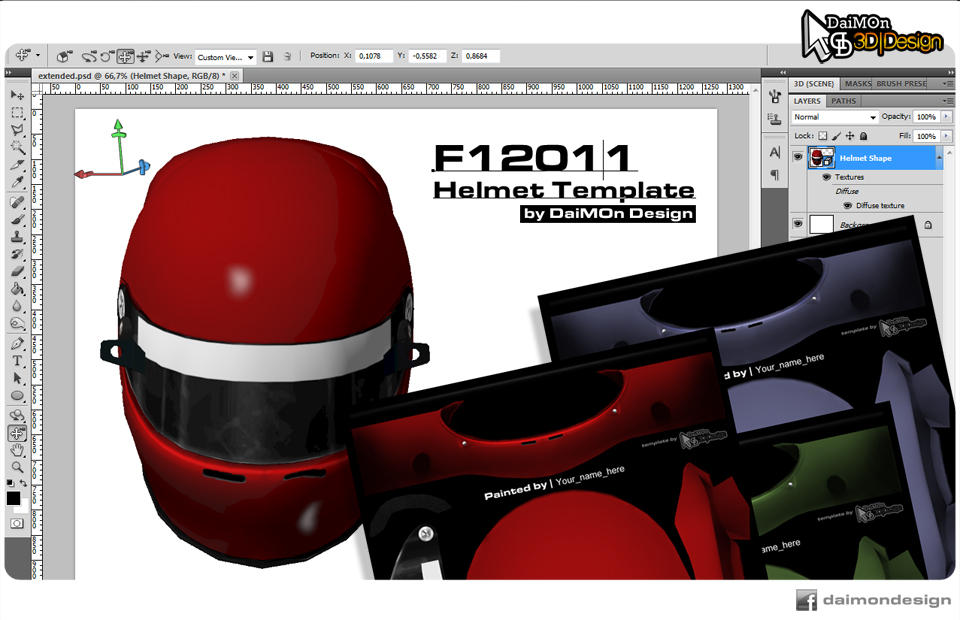The image size is (960, 620).
Task: Toggle lock image pixels brush icon
Action: coord(836,136)
